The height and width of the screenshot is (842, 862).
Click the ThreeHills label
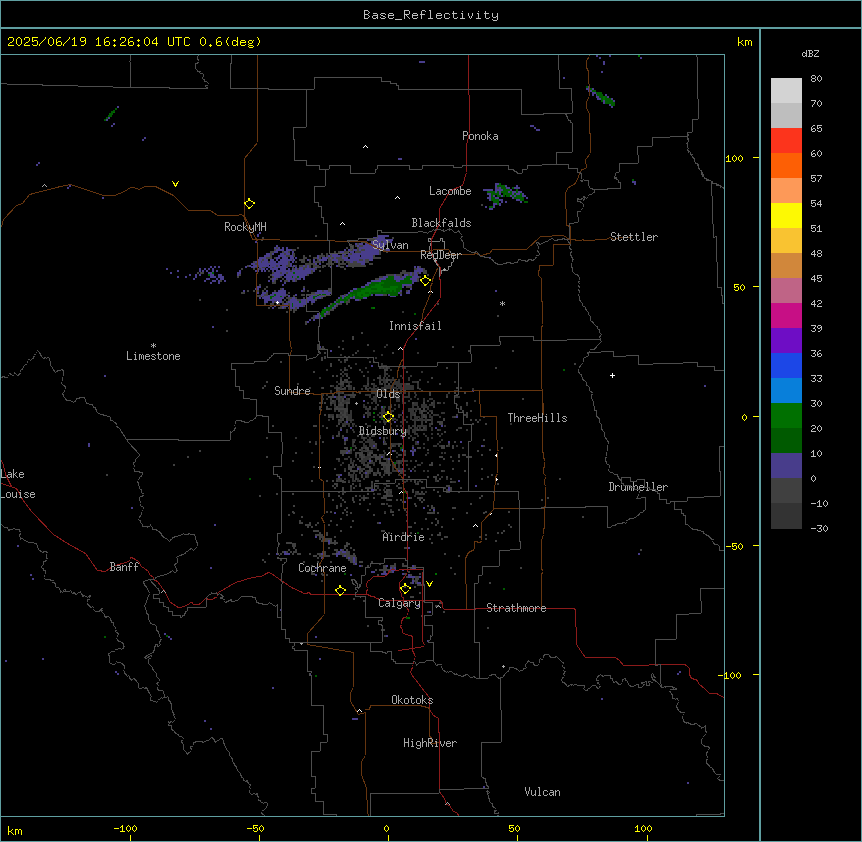[x=537, y=418]
